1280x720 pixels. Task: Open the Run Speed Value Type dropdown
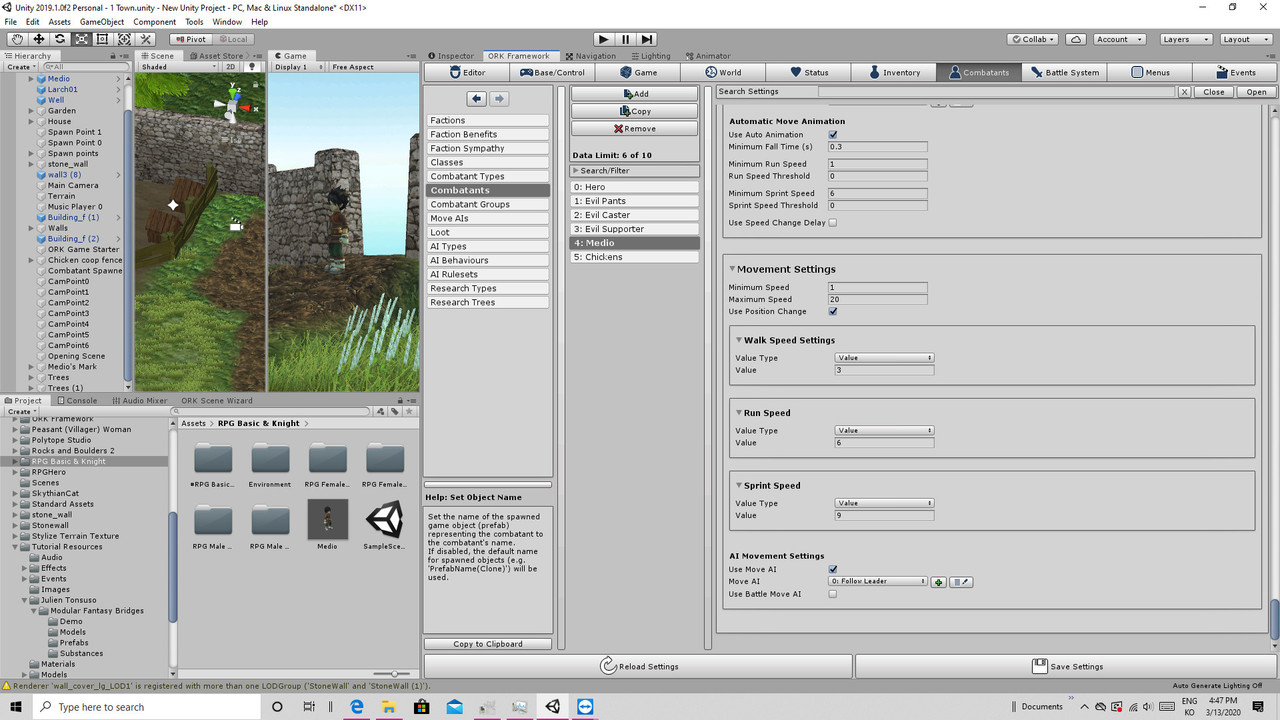click(884, 430)
